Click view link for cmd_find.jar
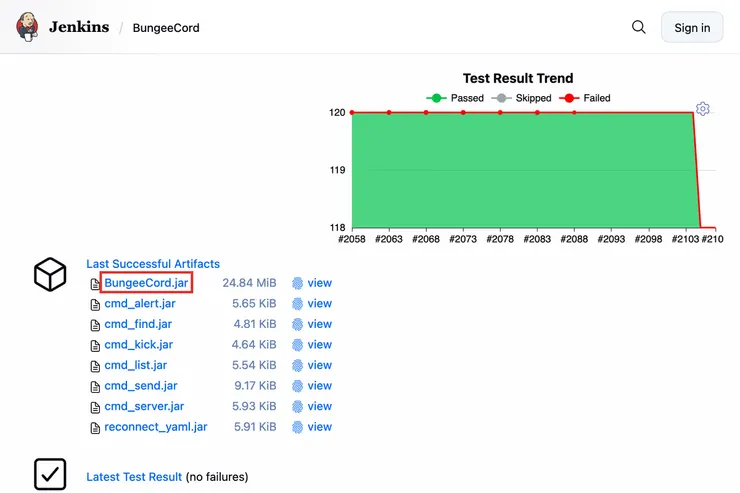 [320, 324]
